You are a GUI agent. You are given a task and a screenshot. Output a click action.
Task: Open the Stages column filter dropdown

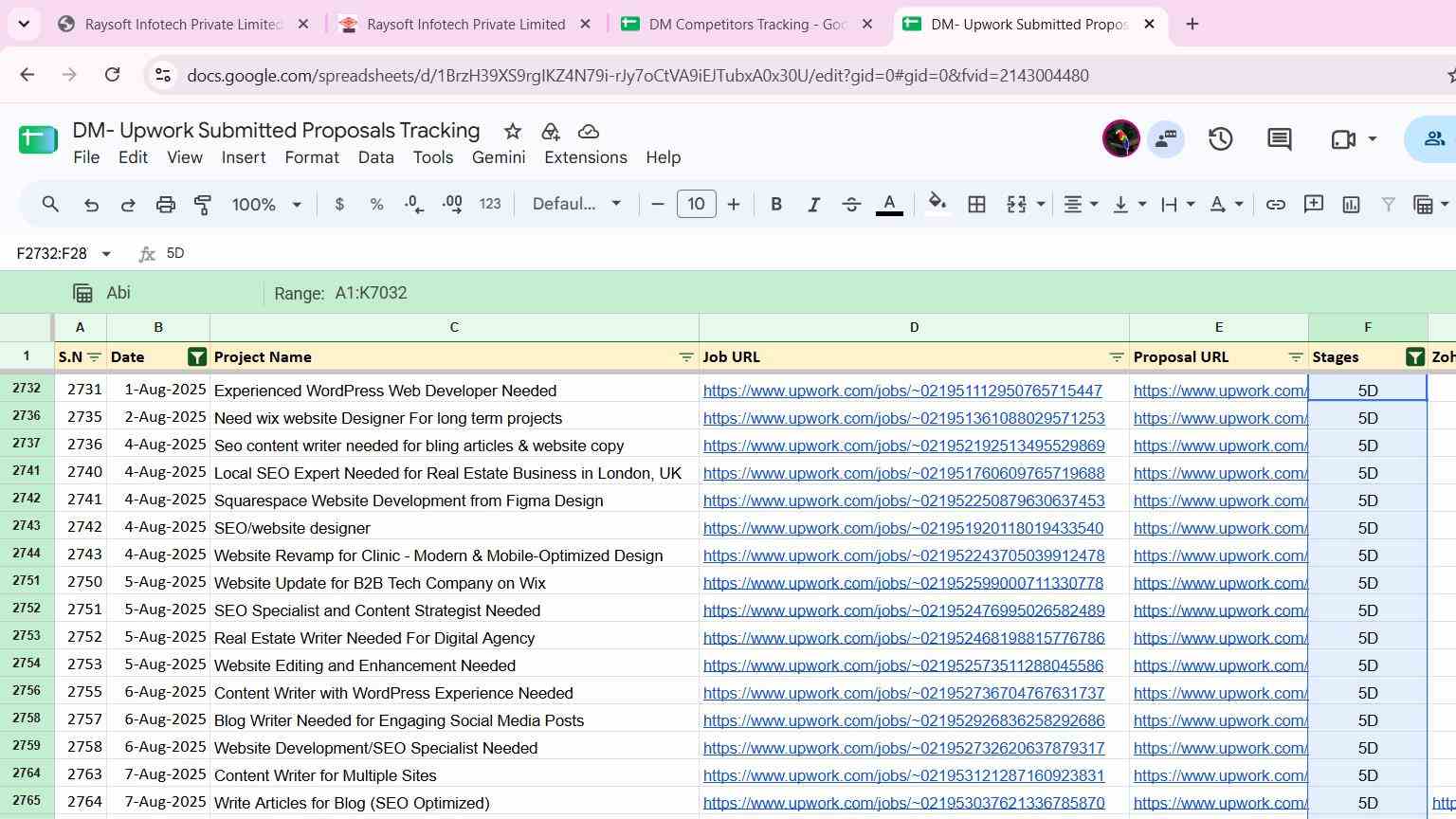tap(1414, 357)
